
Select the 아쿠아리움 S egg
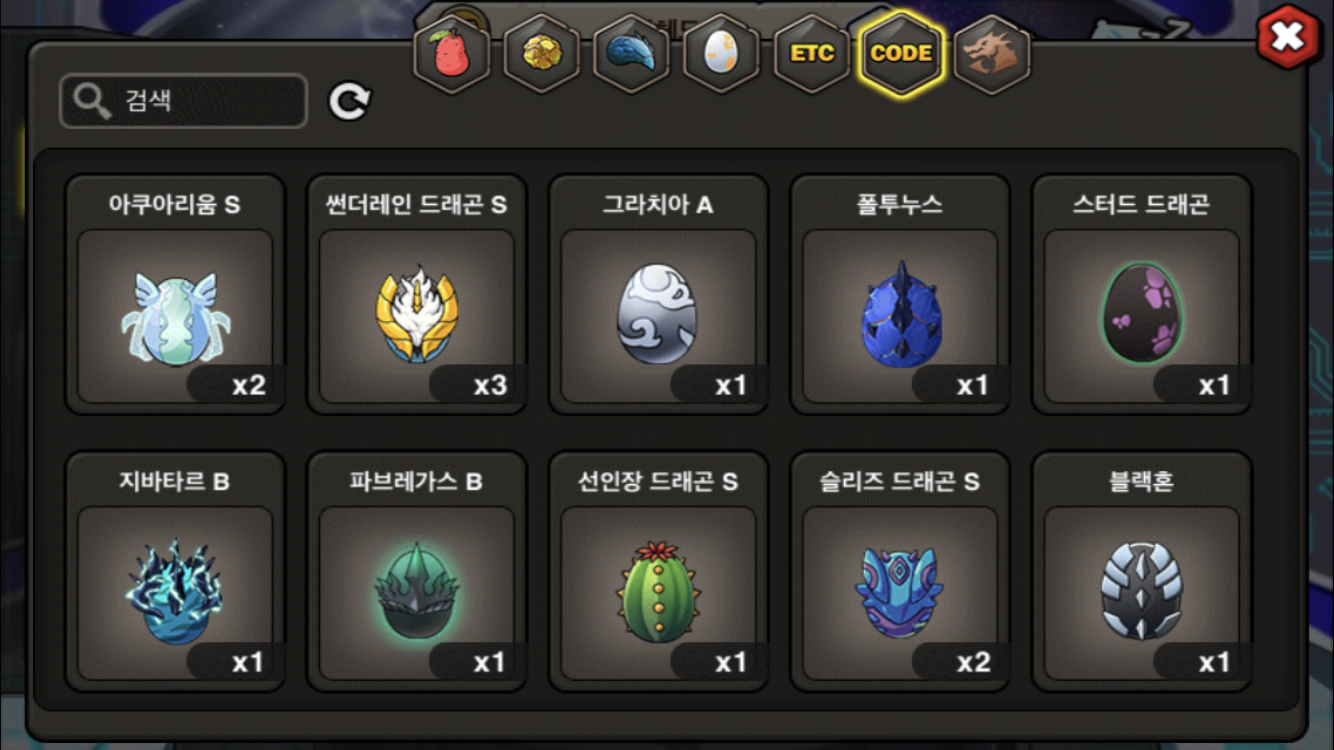175,294
